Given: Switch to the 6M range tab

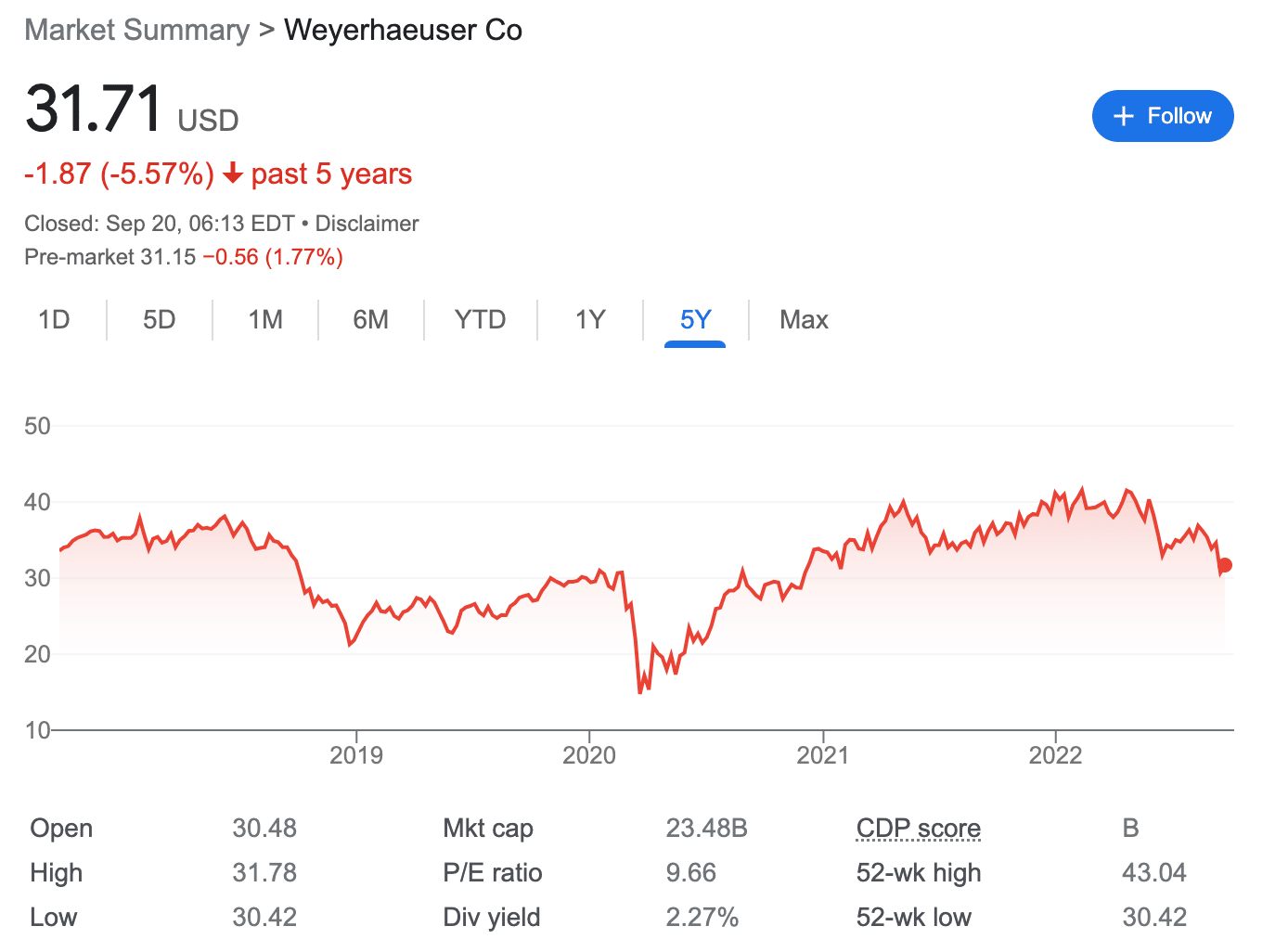Looking at the screenshot, I should pos(370,320).
